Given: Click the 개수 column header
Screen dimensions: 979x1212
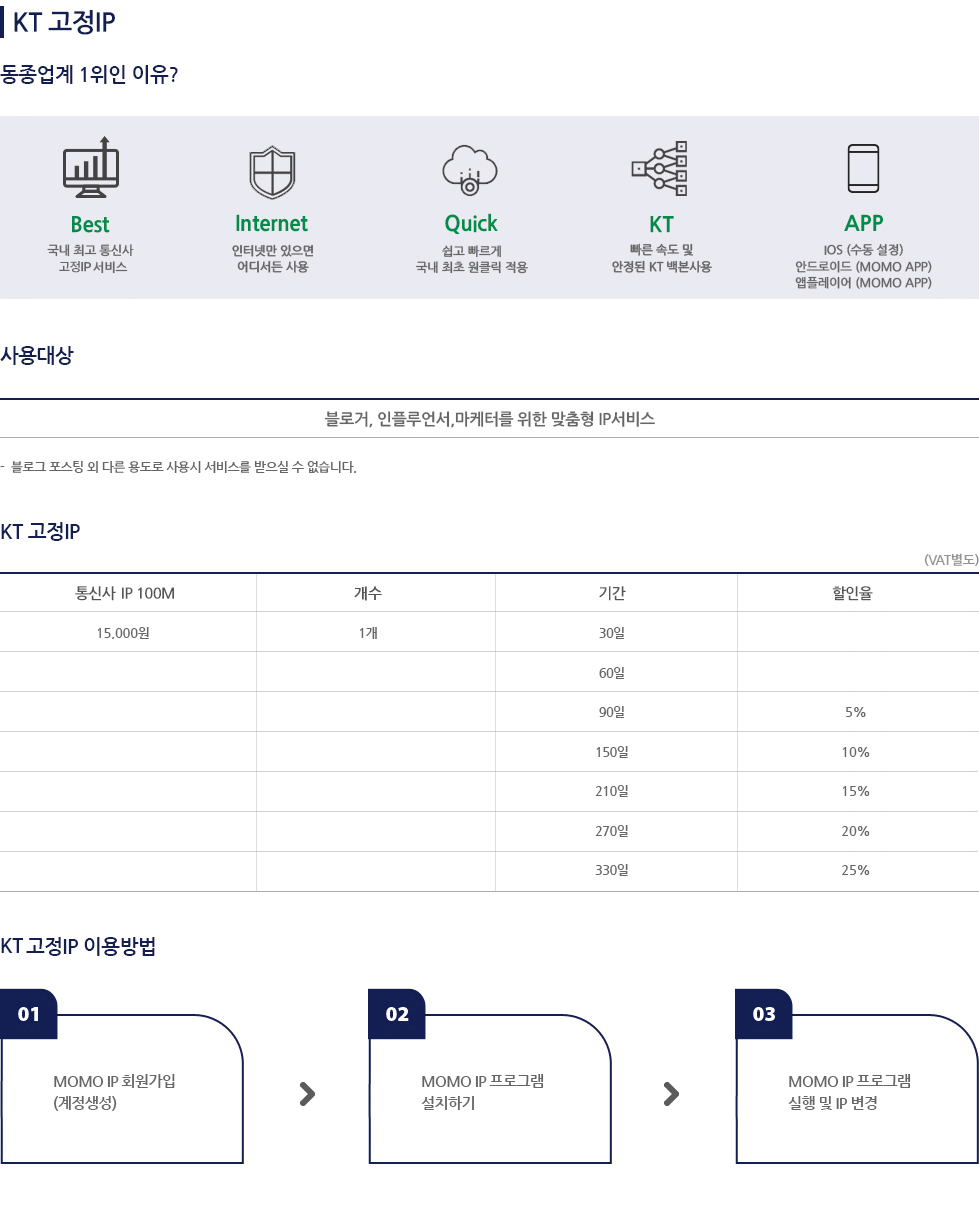Looking at the screenshot, I should 368,593.
